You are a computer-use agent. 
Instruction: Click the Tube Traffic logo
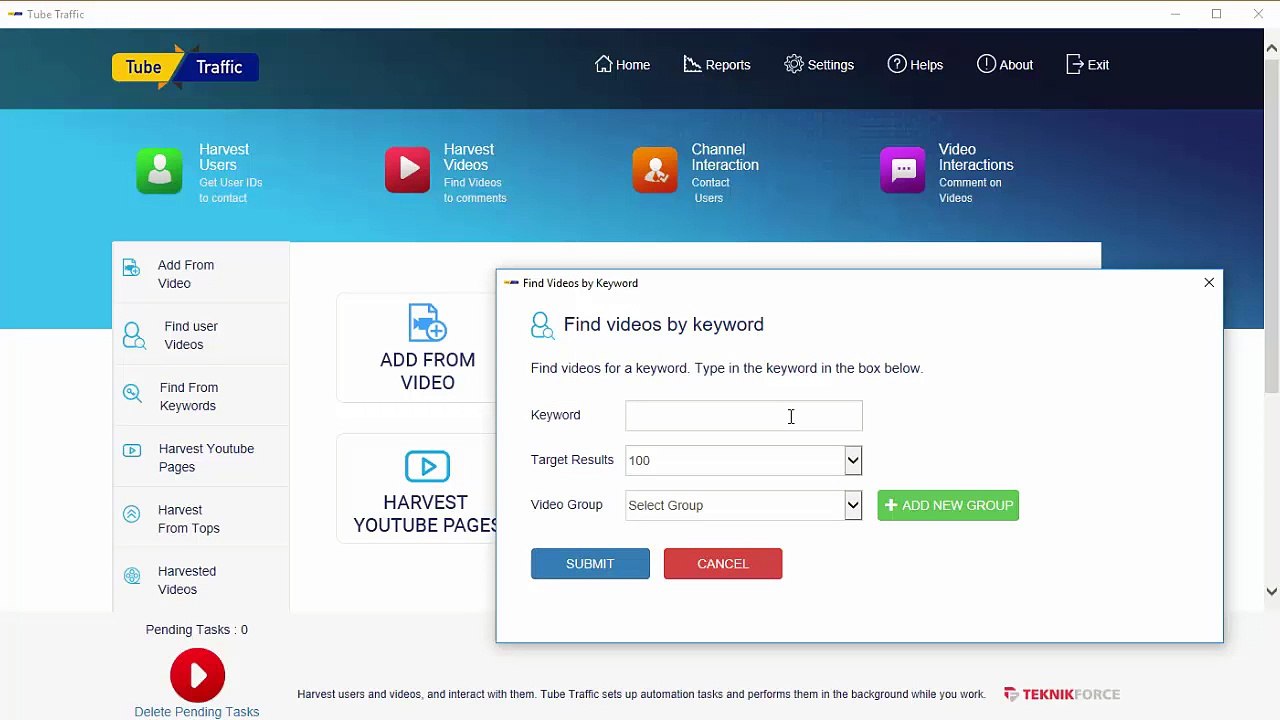click(185, 67)
